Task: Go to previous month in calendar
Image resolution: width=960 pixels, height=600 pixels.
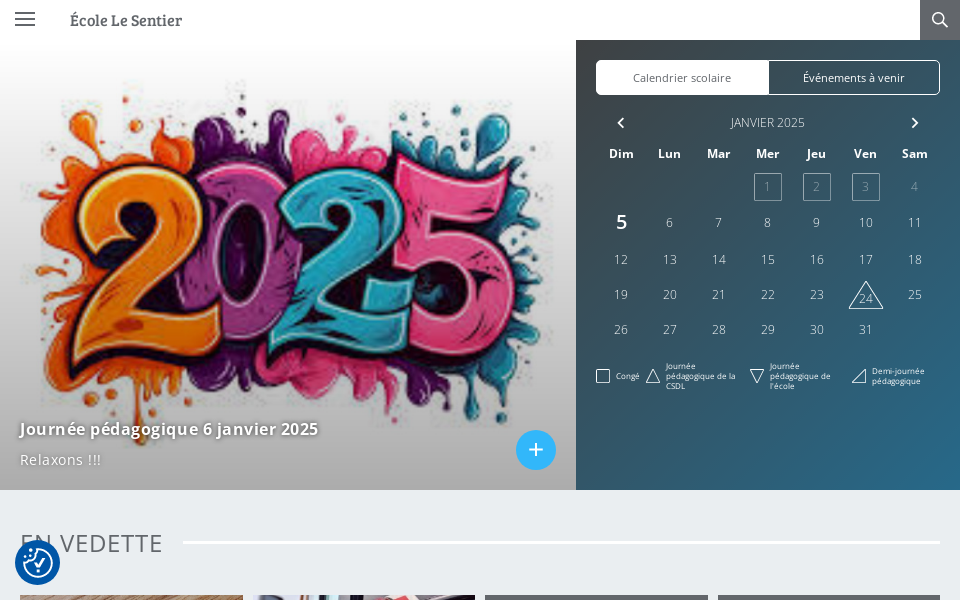Action: pos(621,123)
